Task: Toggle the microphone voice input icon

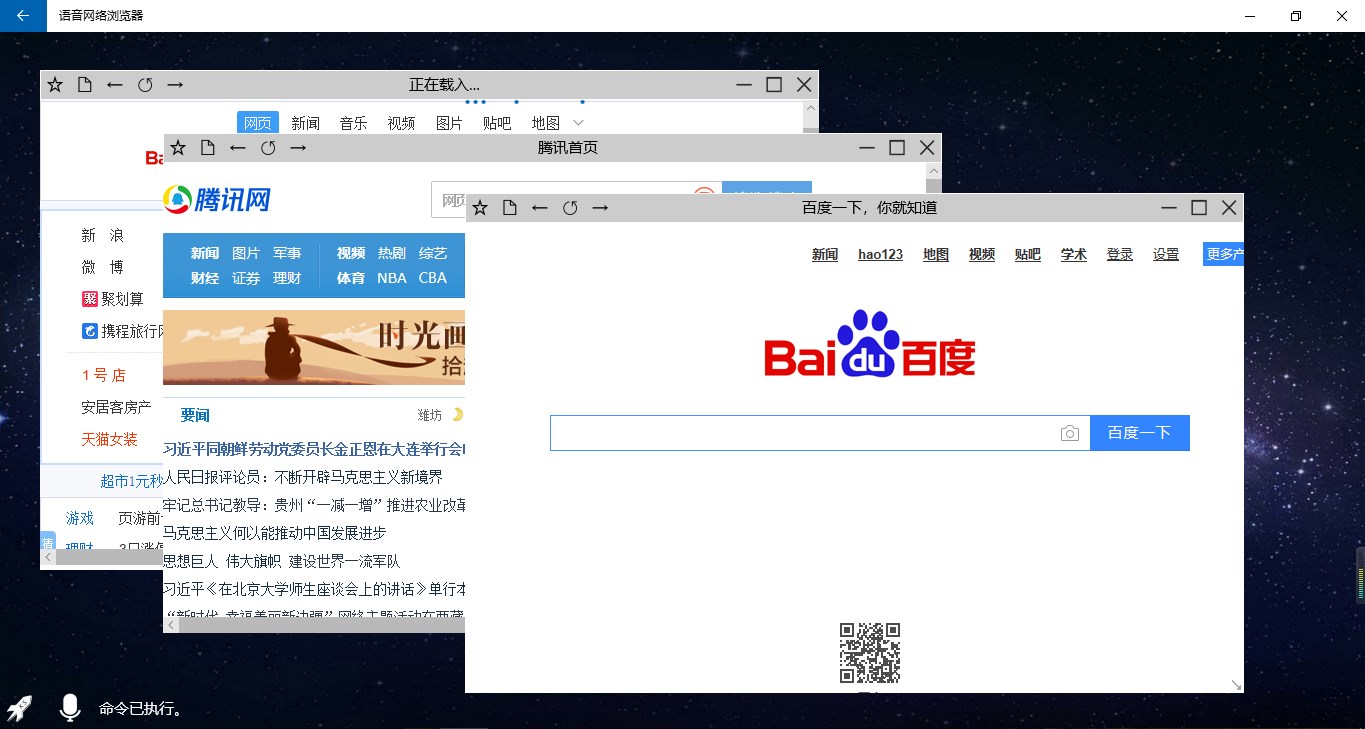Action: pyautogui.click(x=69, y=708)
